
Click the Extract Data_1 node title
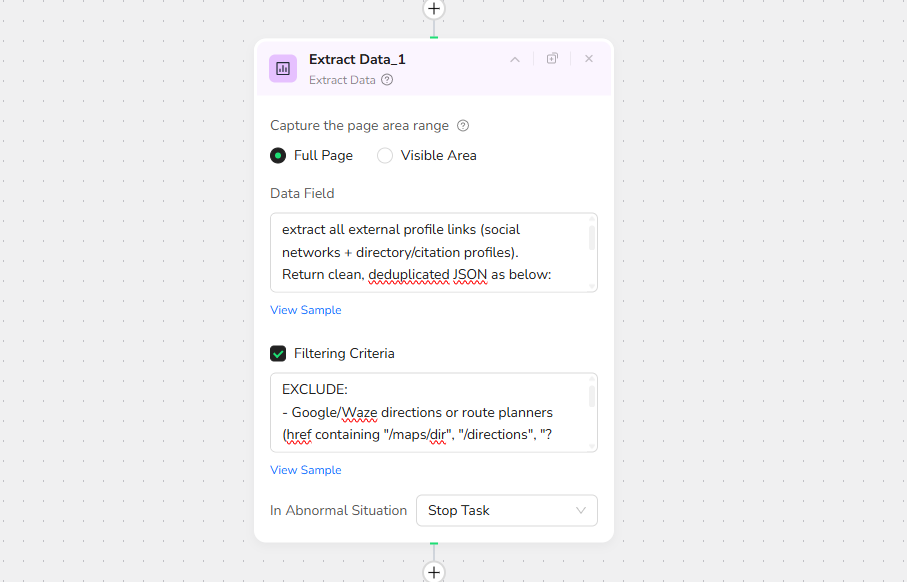click(357, 59)
